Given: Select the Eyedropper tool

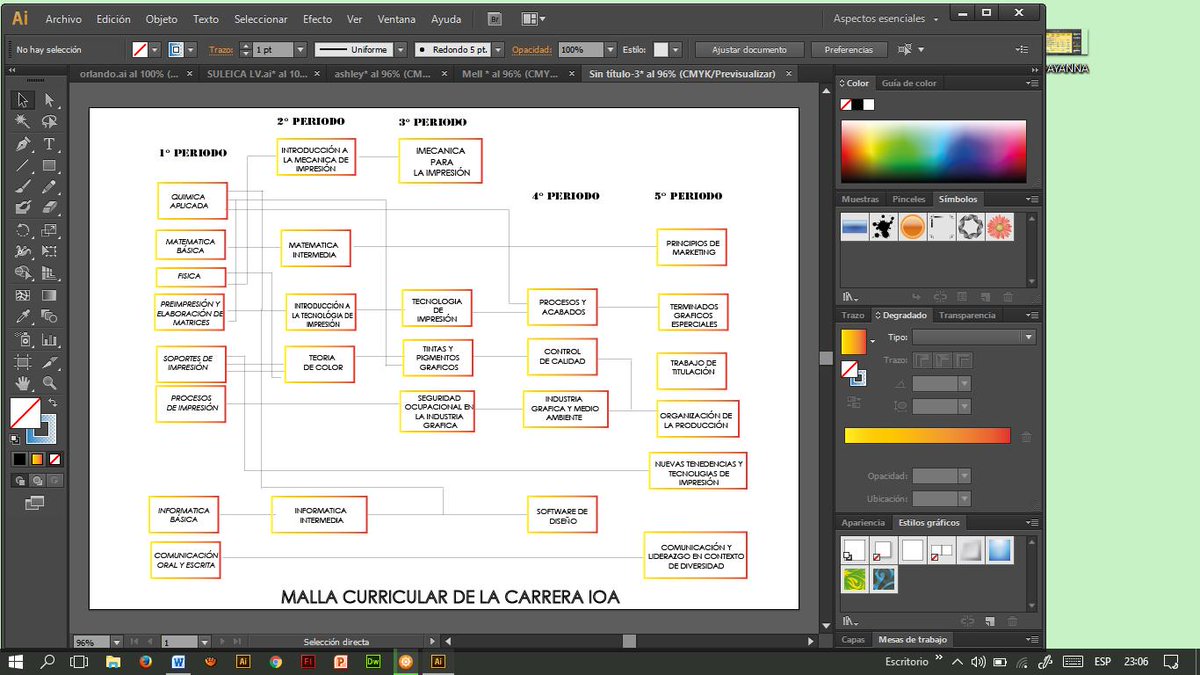Looking at the screenshot, I should (22, 318).
